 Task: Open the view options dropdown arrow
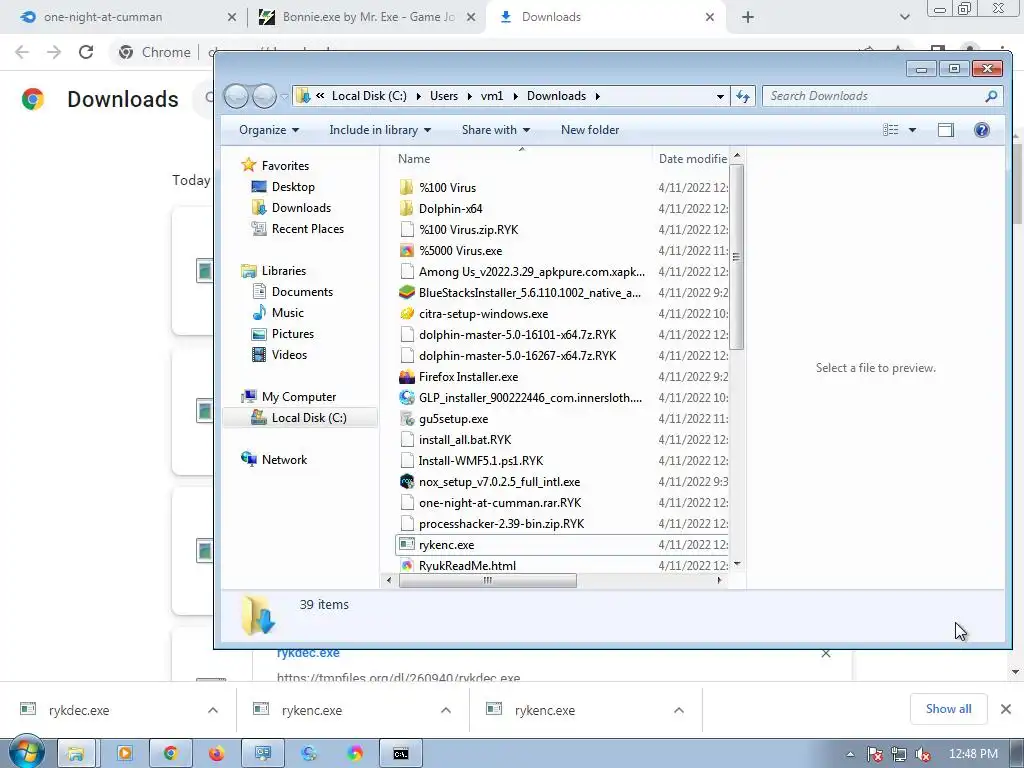(x=912, y=130)
